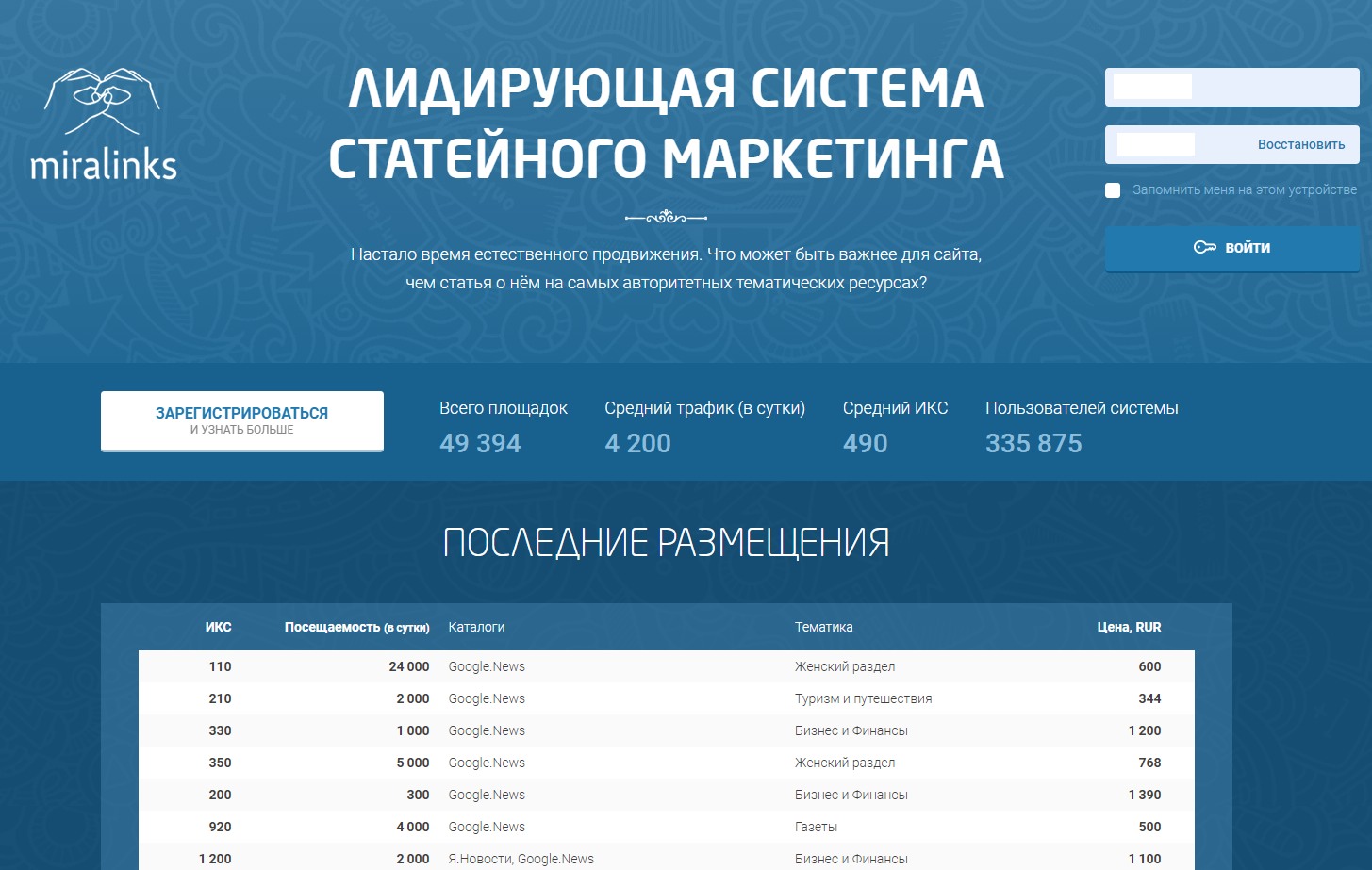Viewport: 1372px width, 870px height.
Task: Select the table row priced at 600
Action: (x=666, y=666)
